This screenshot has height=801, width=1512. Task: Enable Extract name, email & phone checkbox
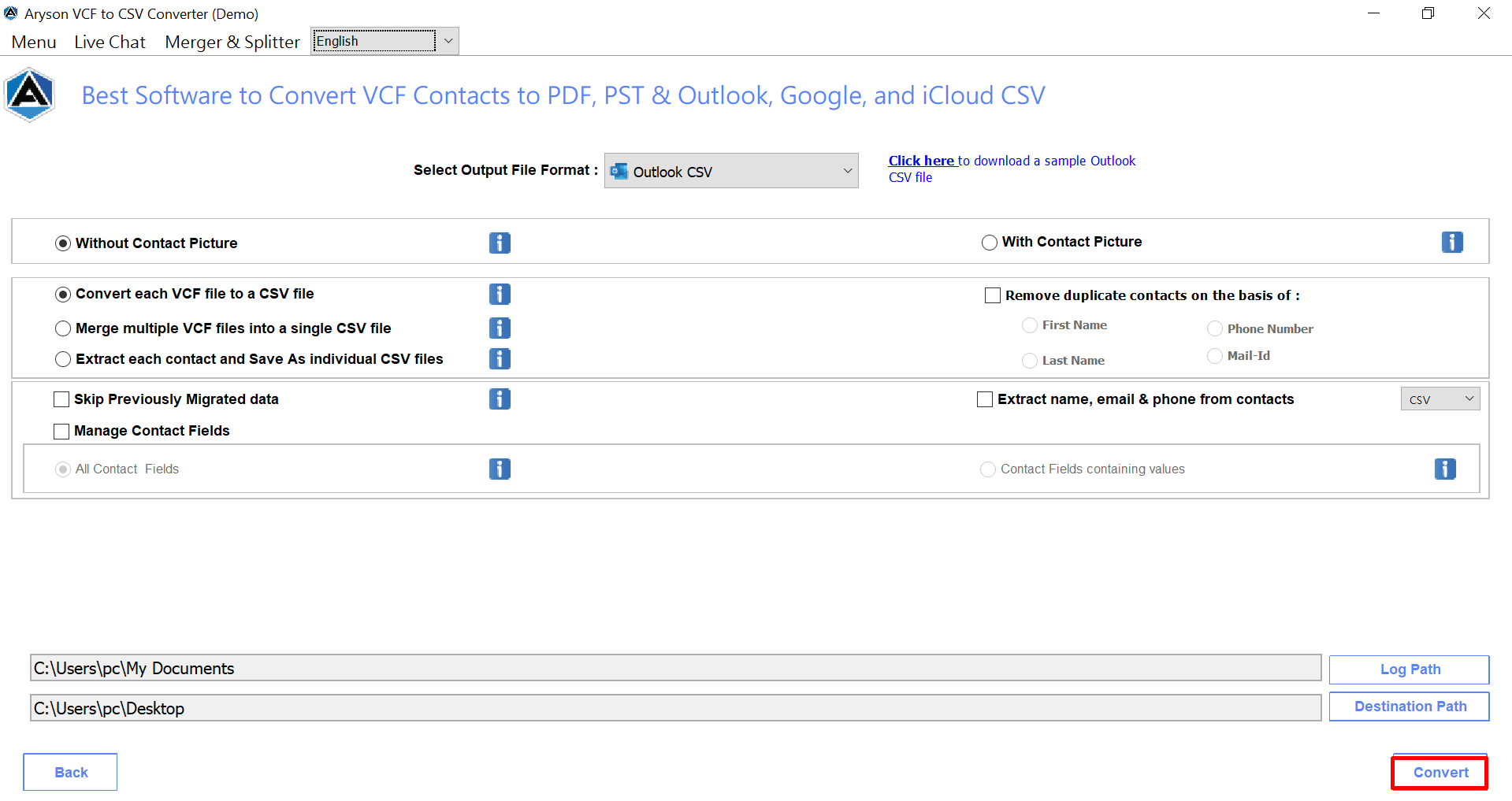click(x=985, y=399)
